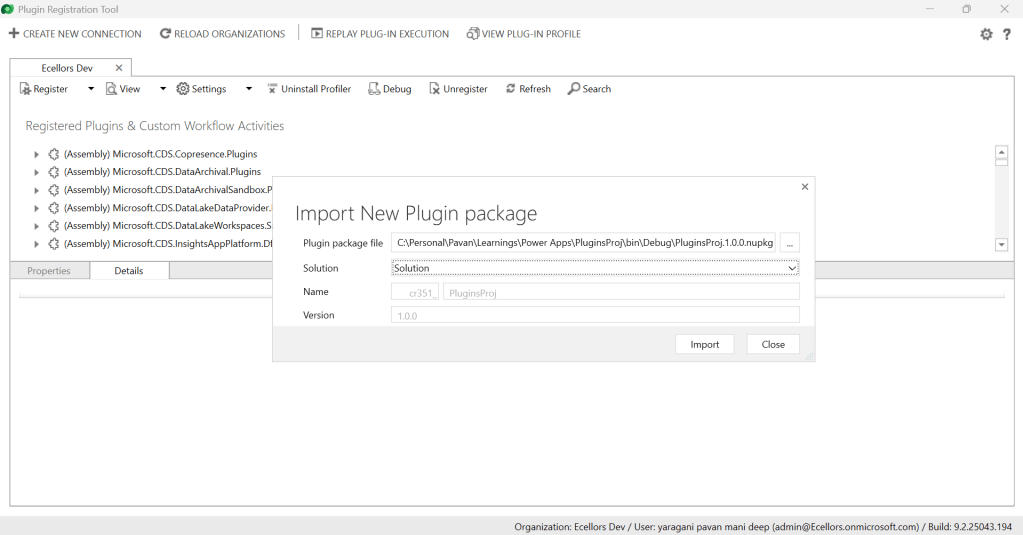Image resolution: width=1023 pixels, height=535 pixels.
Task: Switch to the Properties tab
Action: (49, 271)
